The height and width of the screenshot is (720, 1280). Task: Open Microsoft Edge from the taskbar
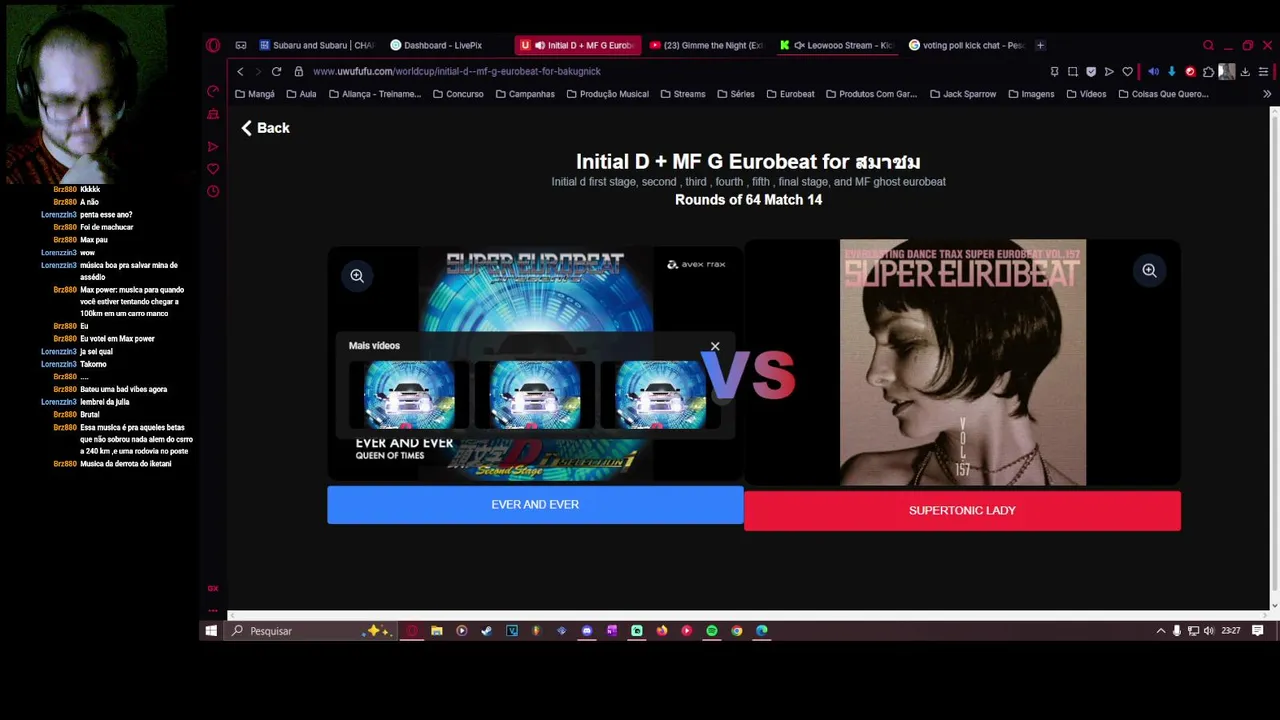(762, 631)
